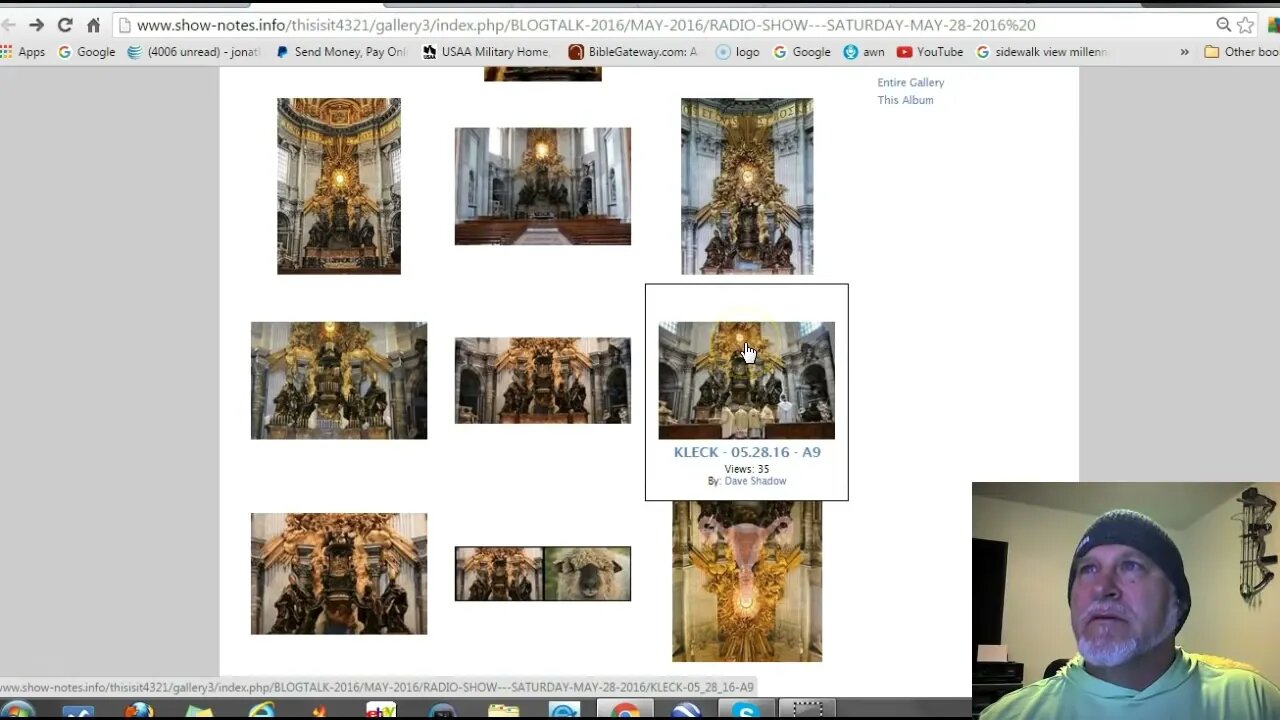
Task: Open the BibleGateway.com bookmark
Action: pos(633,52)
